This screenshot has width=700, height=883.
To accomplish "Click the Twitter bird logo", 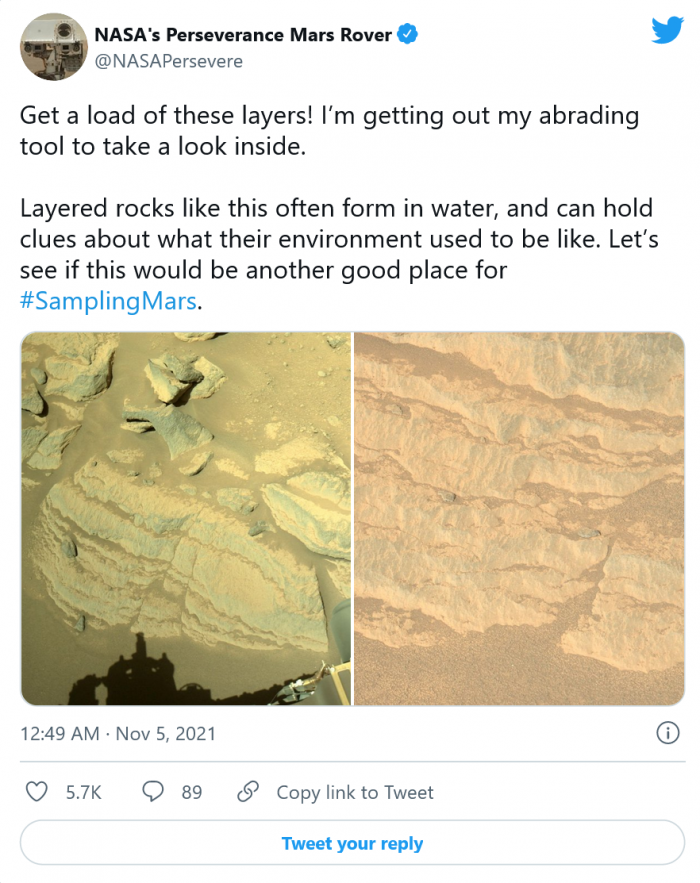I will (667, 31).
